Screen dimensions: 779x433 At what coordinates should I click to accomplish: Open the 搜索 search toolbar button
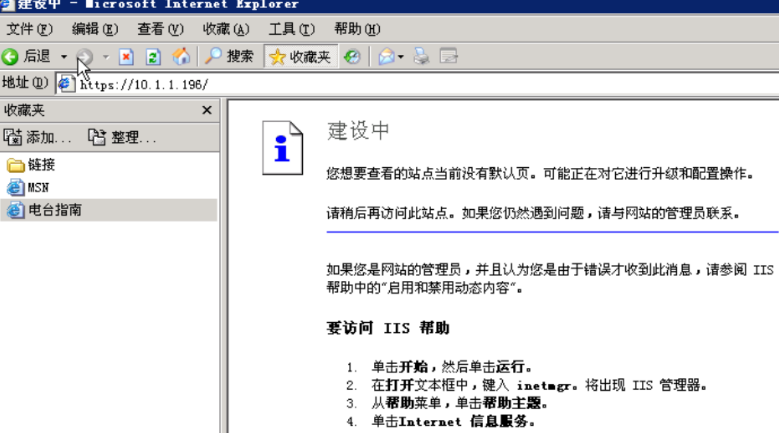tap(230, 57)
